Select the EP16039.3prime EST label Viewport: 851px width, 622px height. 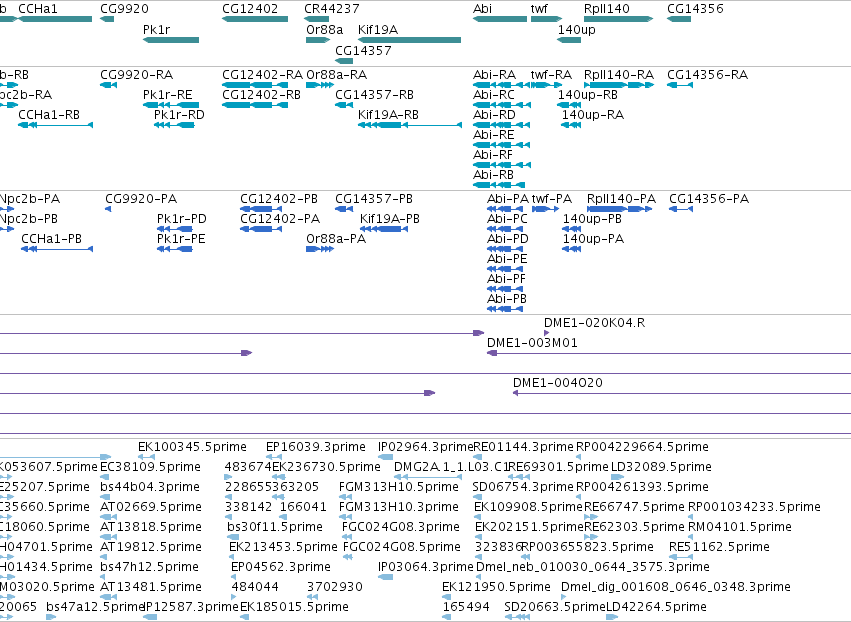(x=316, y=447)
